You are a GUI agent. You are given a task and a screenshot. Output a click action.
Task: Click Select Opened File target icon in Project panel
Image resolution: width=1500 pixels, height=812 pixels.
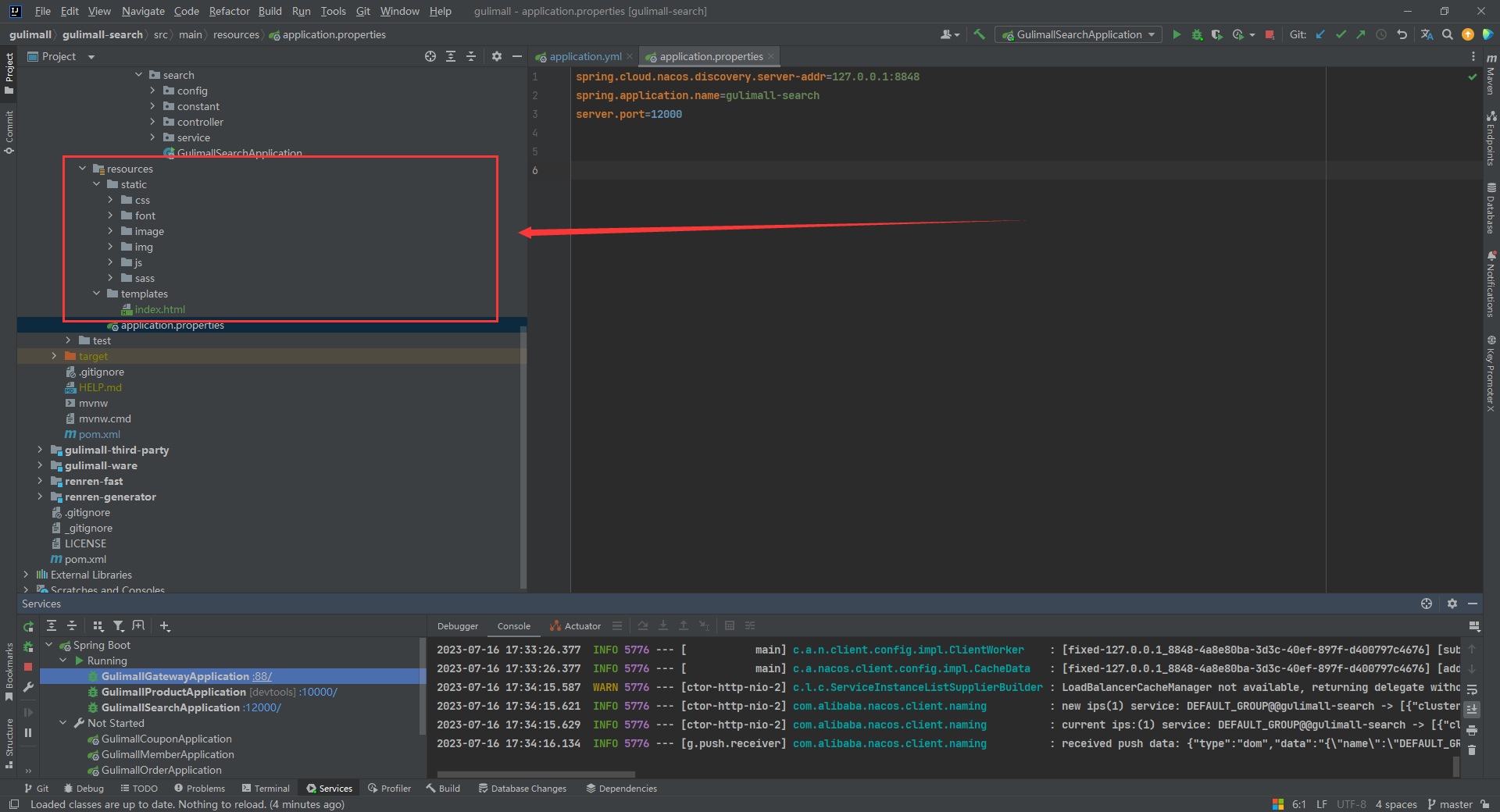(430, 56)
